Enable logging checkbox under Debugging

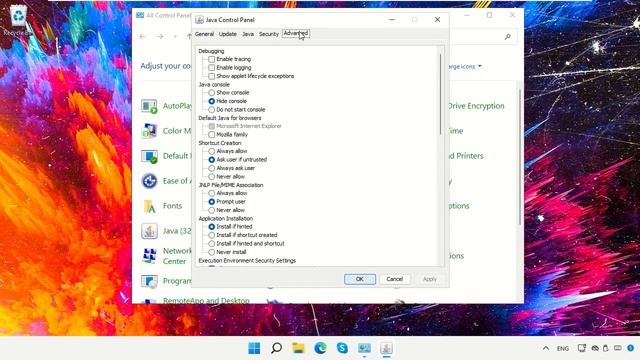211,68
